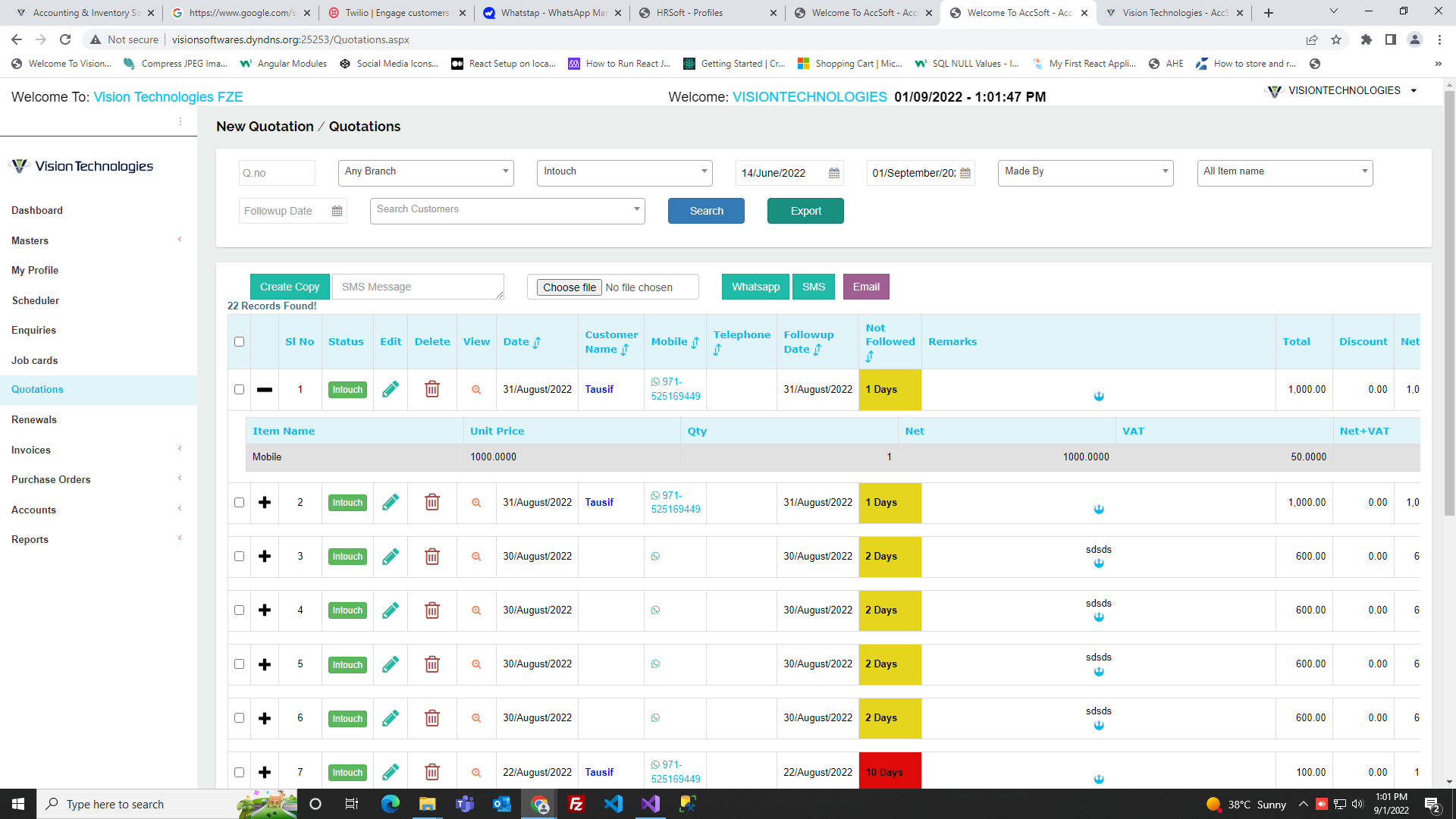View quotation 1 with the magnifier icon

pos(476,389)
